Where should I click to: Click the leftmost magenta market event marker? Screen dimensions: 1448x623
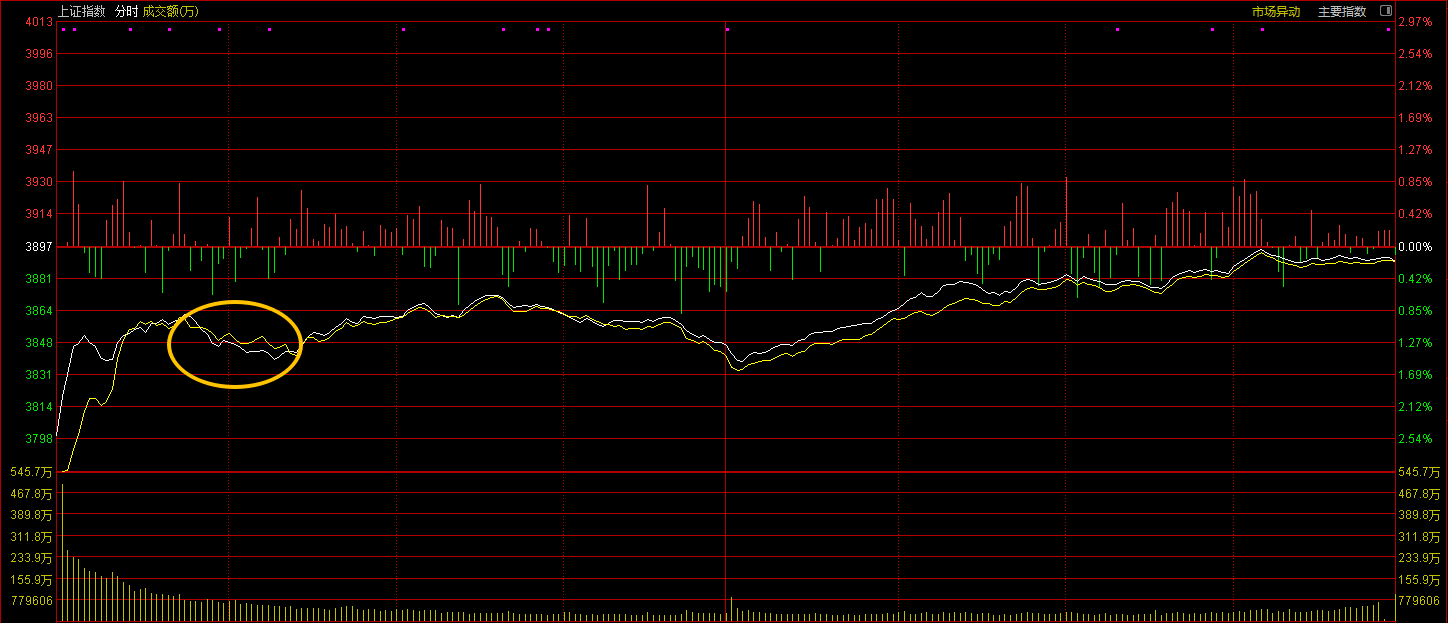[x=63, y=29]
